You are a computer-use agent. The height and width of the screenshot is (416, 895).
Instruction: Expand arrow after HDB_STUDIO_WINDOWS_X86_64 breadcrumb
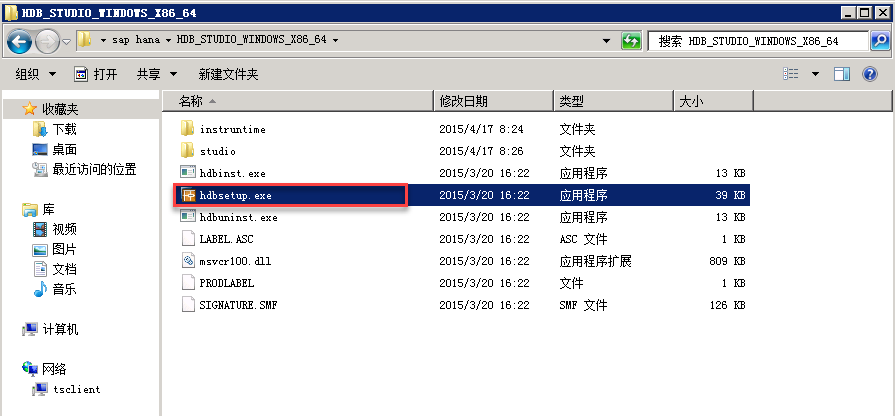coord(335,40)
